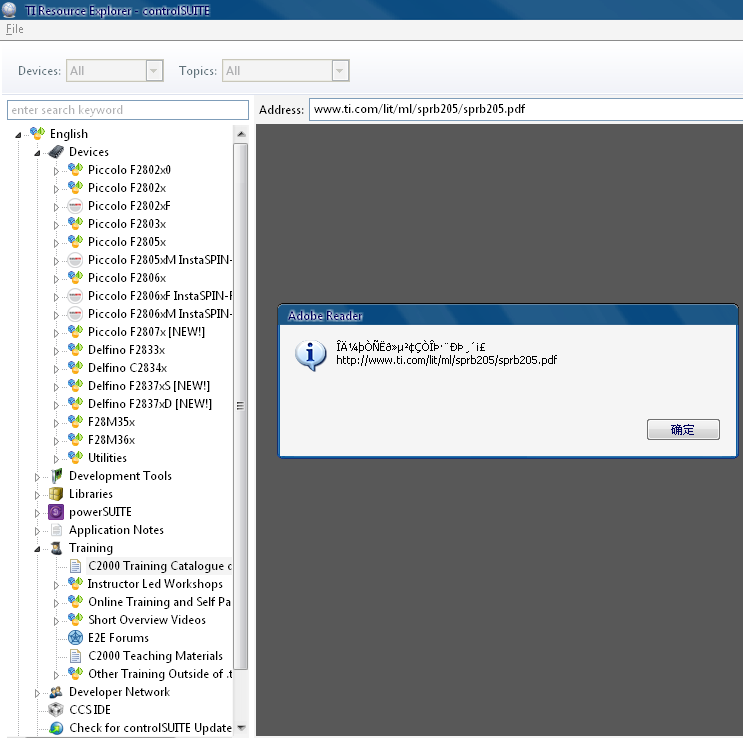This screenshot has width=743, height=738.
Task: Open the Devices filter dropdown
Action: click(154, 71)
